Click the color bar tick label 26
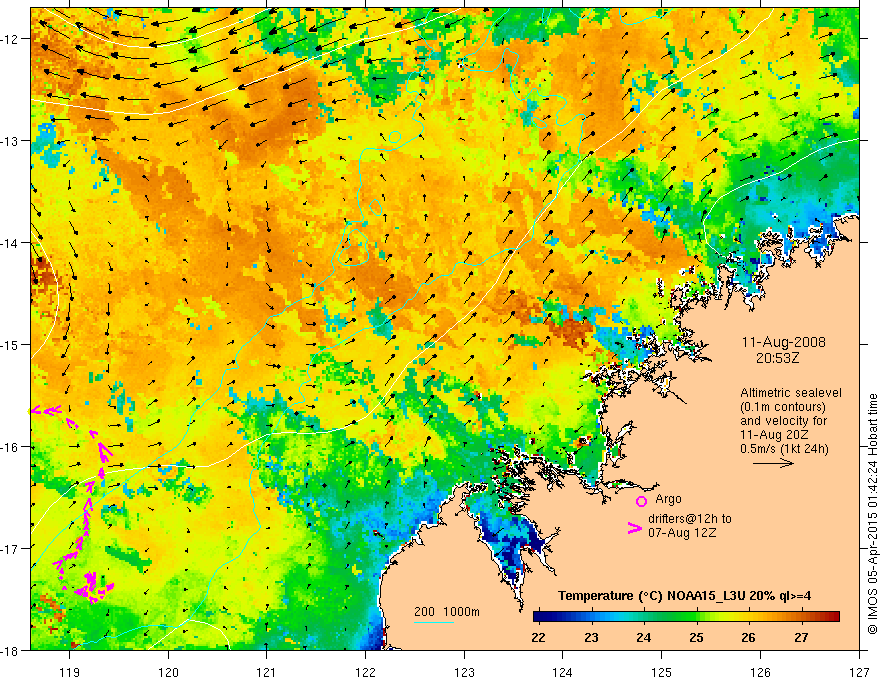Viewport: 880px width, 680px height. point(749,637)
